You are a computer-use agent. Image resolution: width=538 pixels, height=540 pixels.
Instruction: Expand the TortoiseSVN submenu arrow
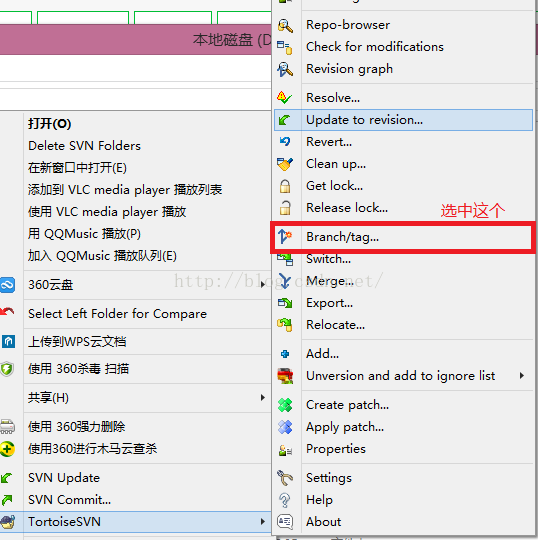coord(263,521)
